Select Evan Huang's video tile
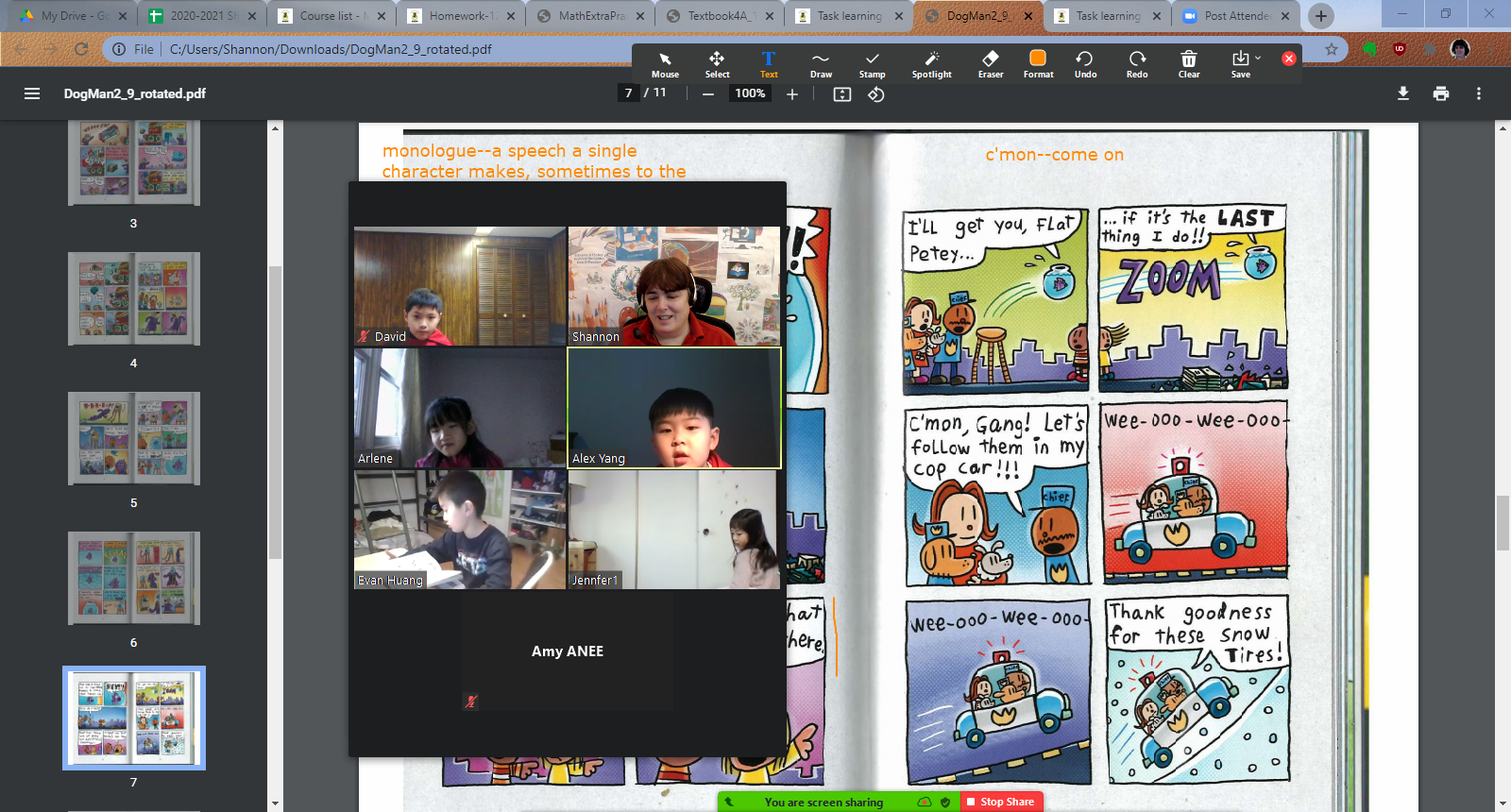 tap(460, 530)
